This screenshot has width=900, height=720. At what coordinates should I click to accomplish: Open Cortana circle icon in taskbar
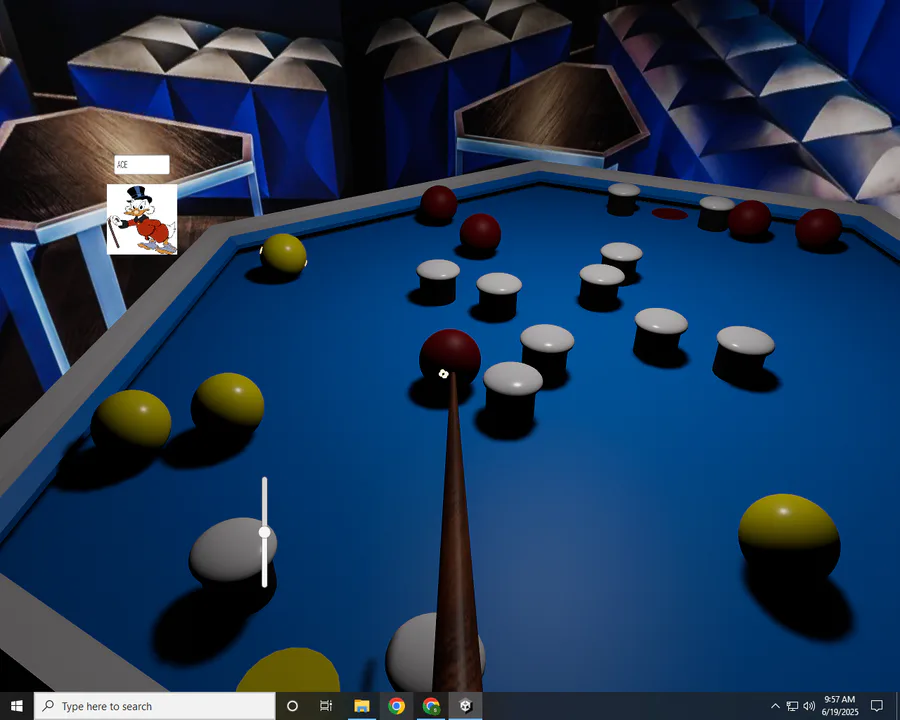coord(292,706)
